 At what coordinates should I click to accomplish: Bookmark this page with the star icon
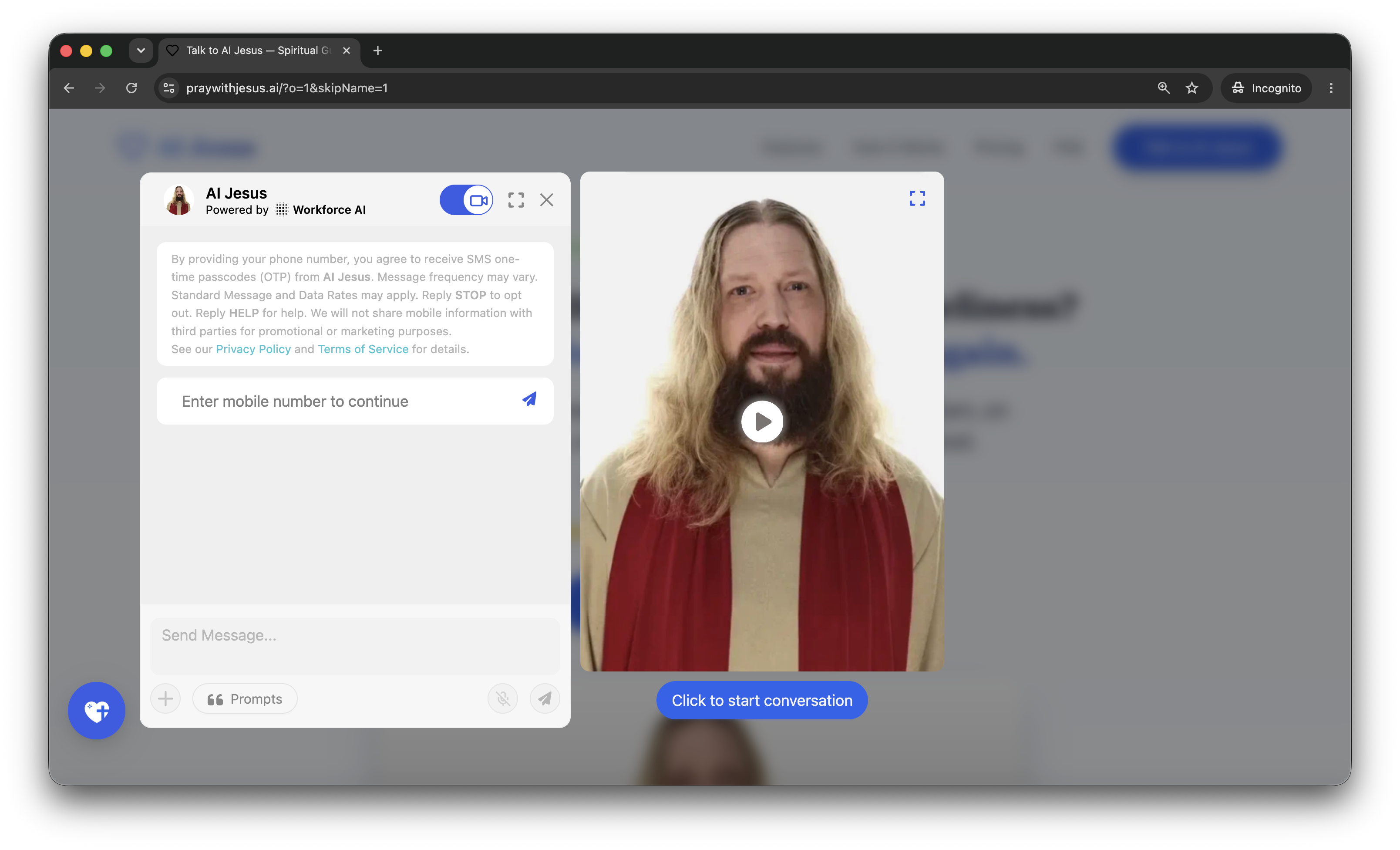[1192, 88]
